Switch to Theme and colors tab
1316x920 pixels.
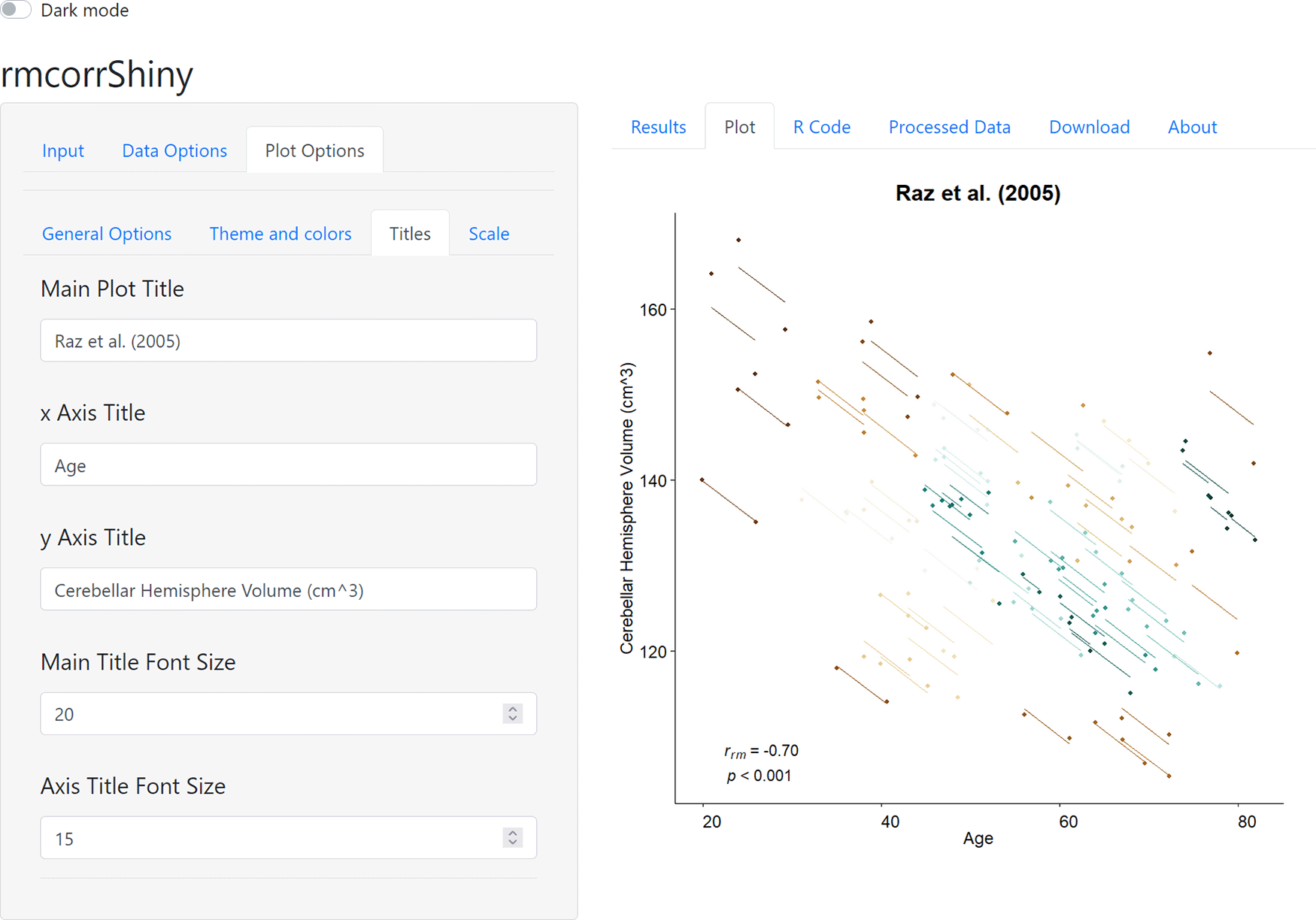pos(280,234)
